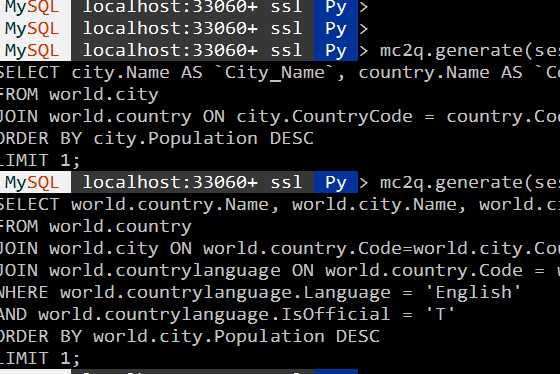Click 'world.country.Code=world.city.Cou' join condition text

click(x=381, y=249)
